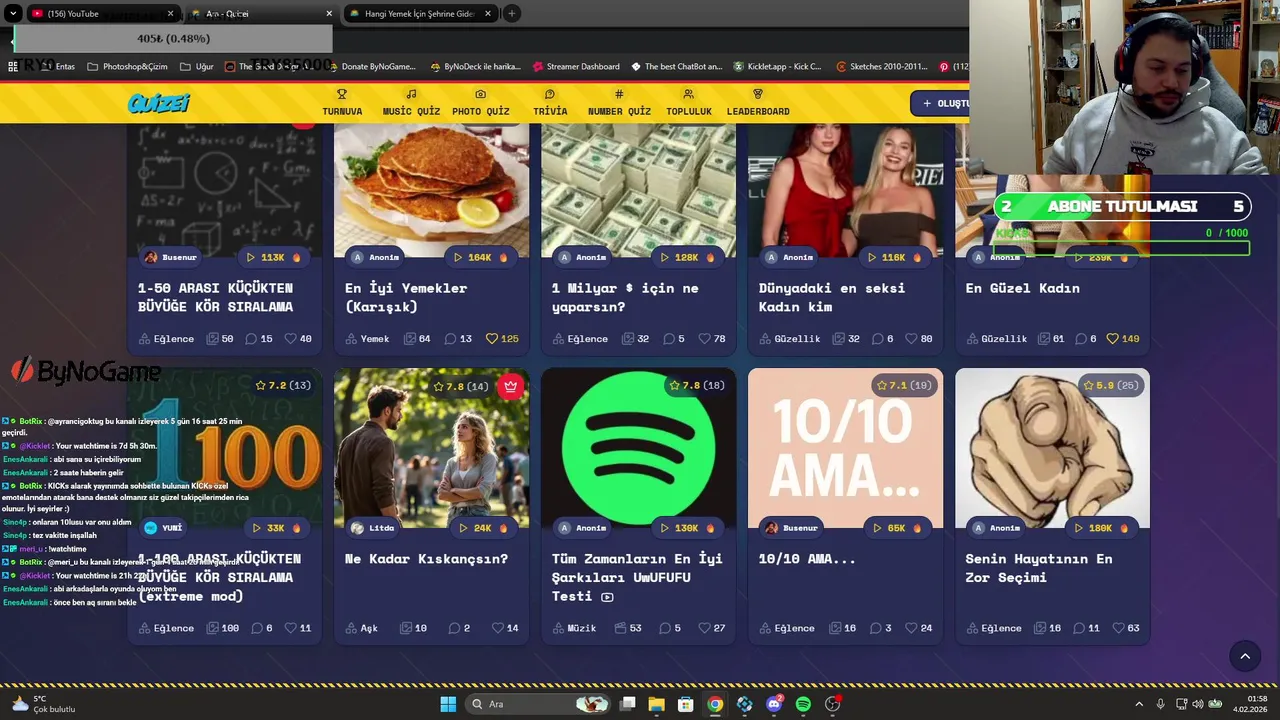Open the Turnuva menu item
This screenshot has width=1280, height=720.
342,102
